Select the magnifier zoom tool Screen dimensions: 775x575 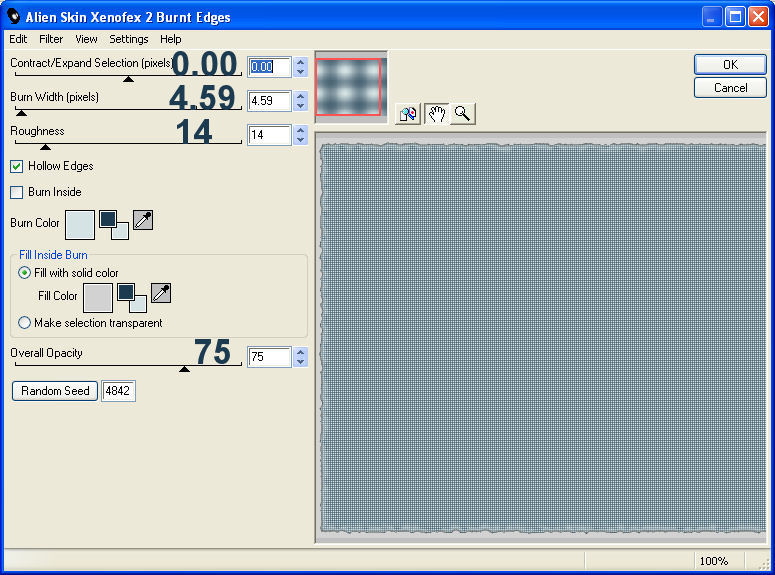pos(463,114)
